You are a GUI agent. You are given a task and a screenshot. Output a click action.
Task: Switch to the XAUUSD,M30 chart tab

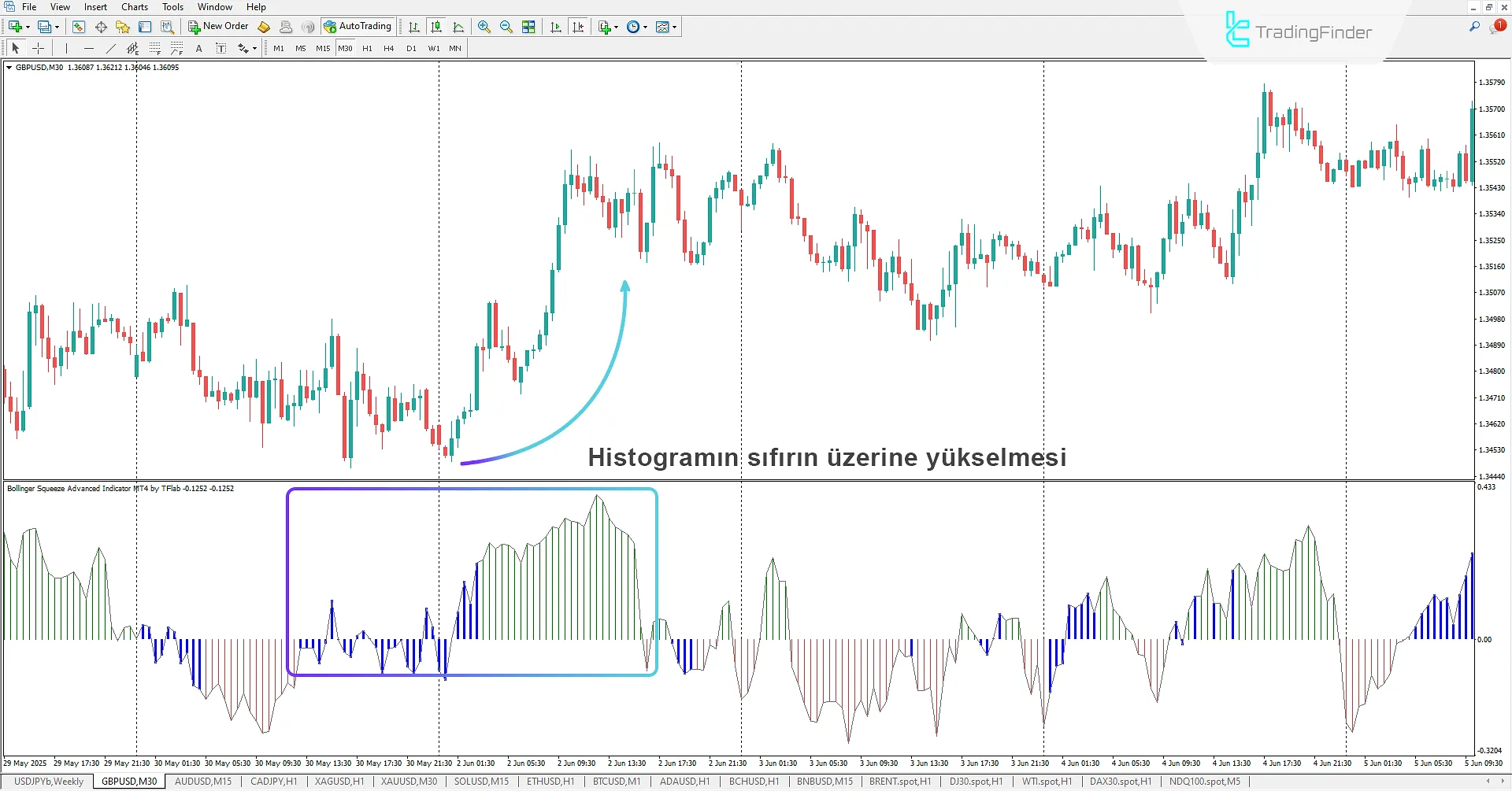pos(409,782)
